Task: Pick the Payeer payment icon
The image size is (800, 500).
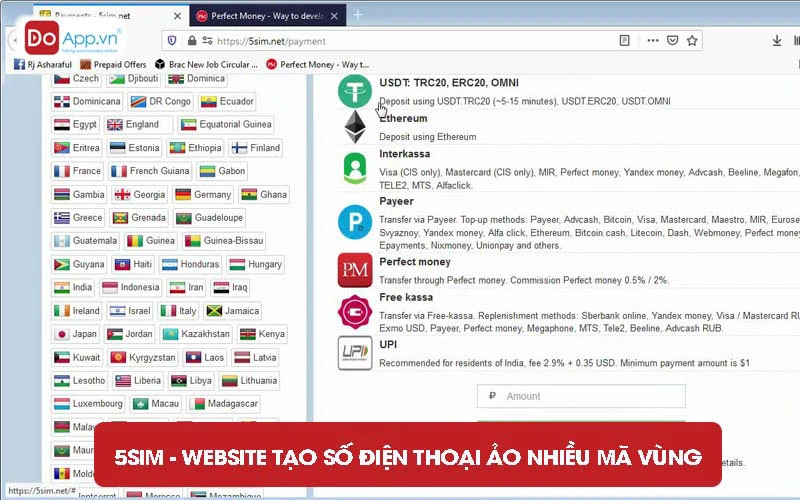Action: tap(355, 222)
